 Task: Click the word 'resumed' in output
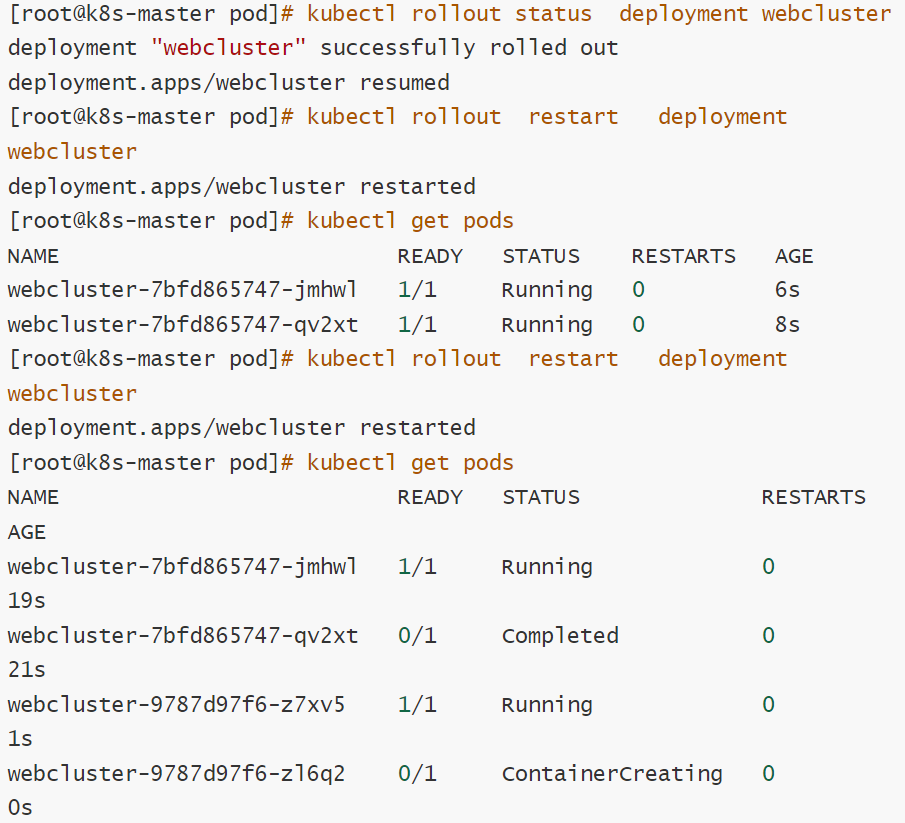(405, 83)
